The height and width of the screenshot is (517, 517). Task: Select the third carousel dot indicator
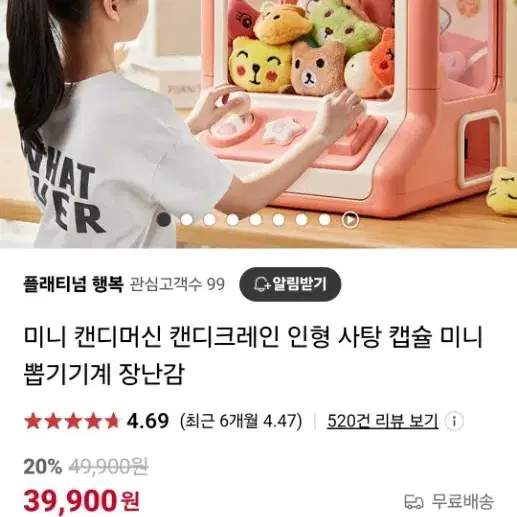point(210,220)
